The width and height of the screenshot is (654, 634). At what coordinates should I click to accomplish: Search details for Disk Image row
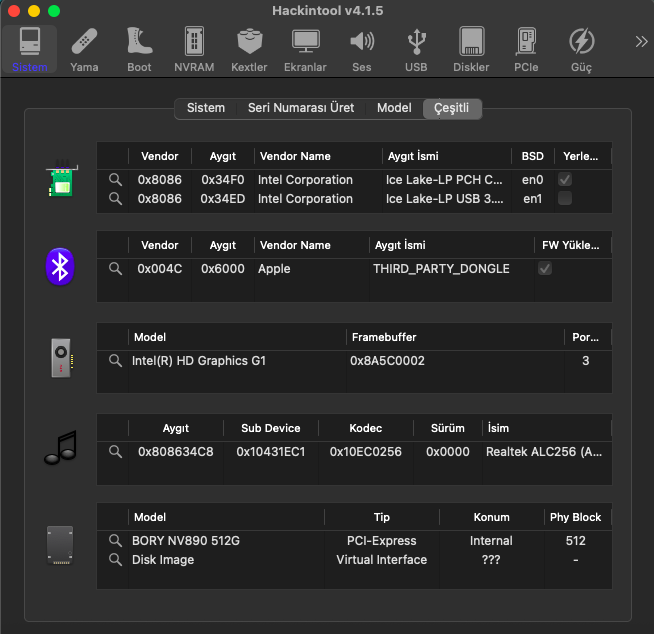[116, 559]
